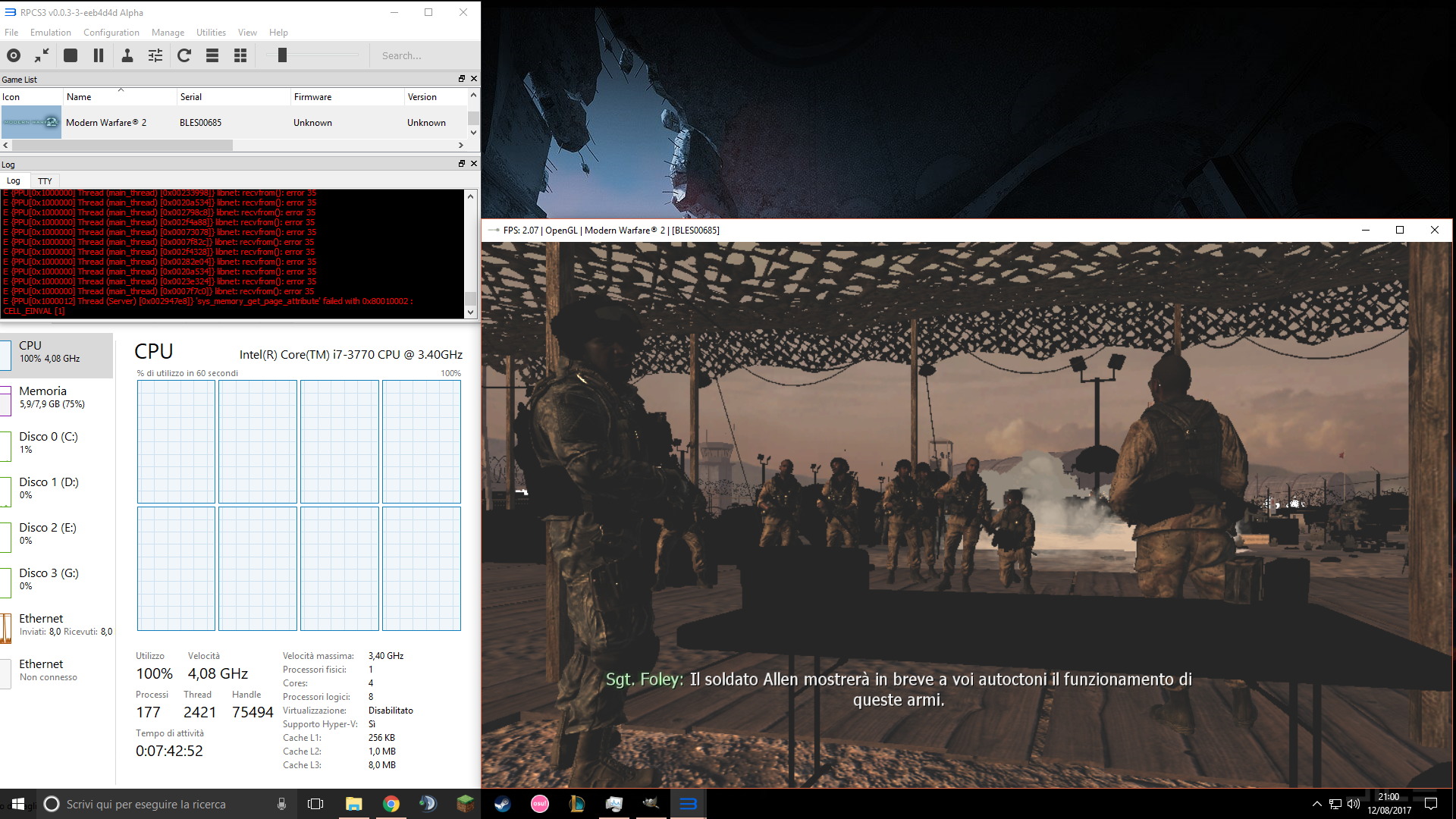Pause emulation with the Pause button
The image size is (1456, 819).
point(99,55)
